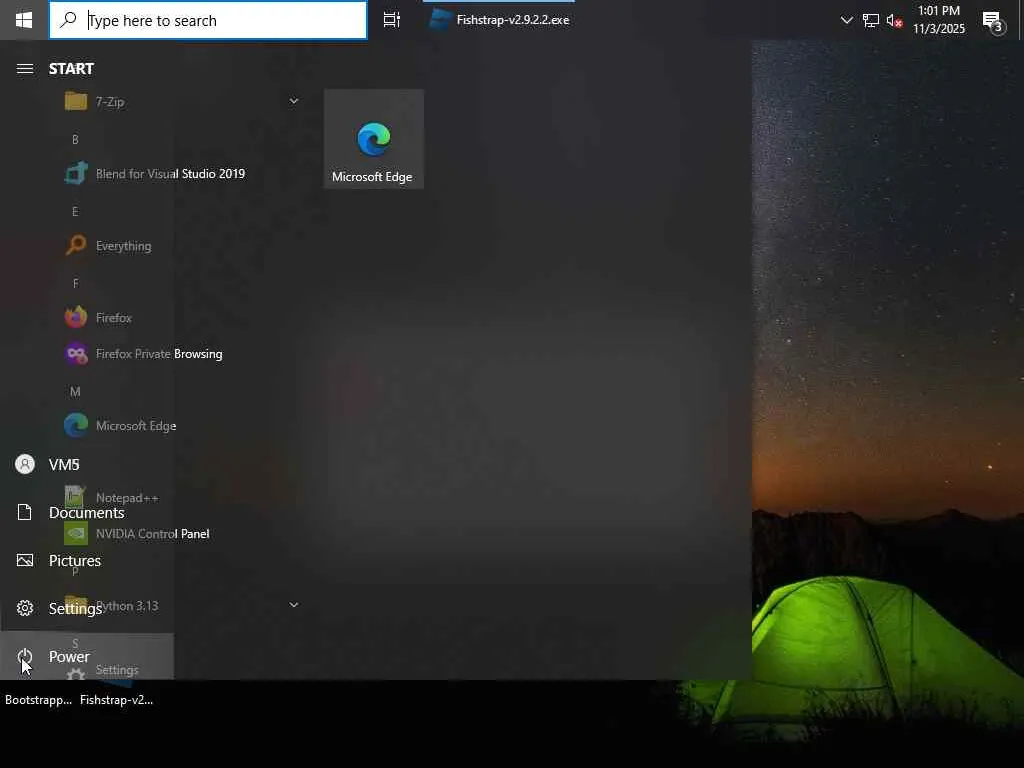Select the Bootstrapp... desktop item
The height and width of the screenshot is (768, 1024).
point(39,700)
